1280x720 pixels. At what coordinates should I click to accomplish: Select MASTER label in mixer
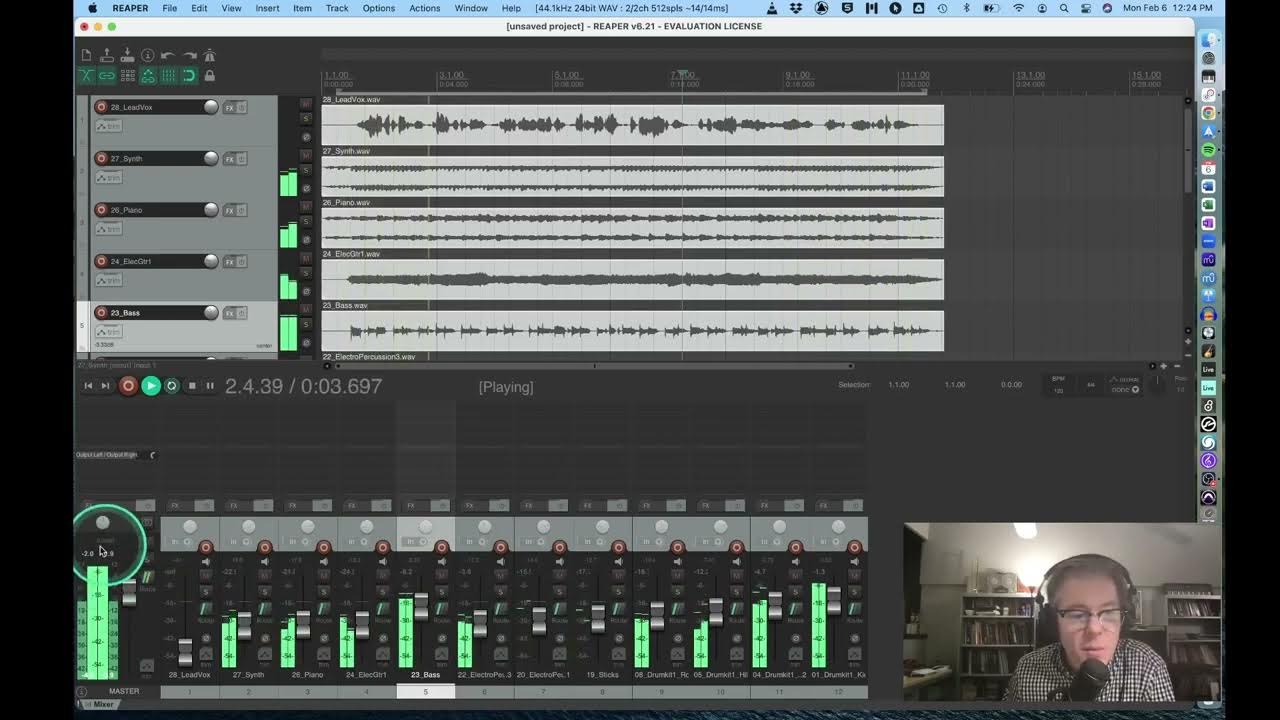124,691
